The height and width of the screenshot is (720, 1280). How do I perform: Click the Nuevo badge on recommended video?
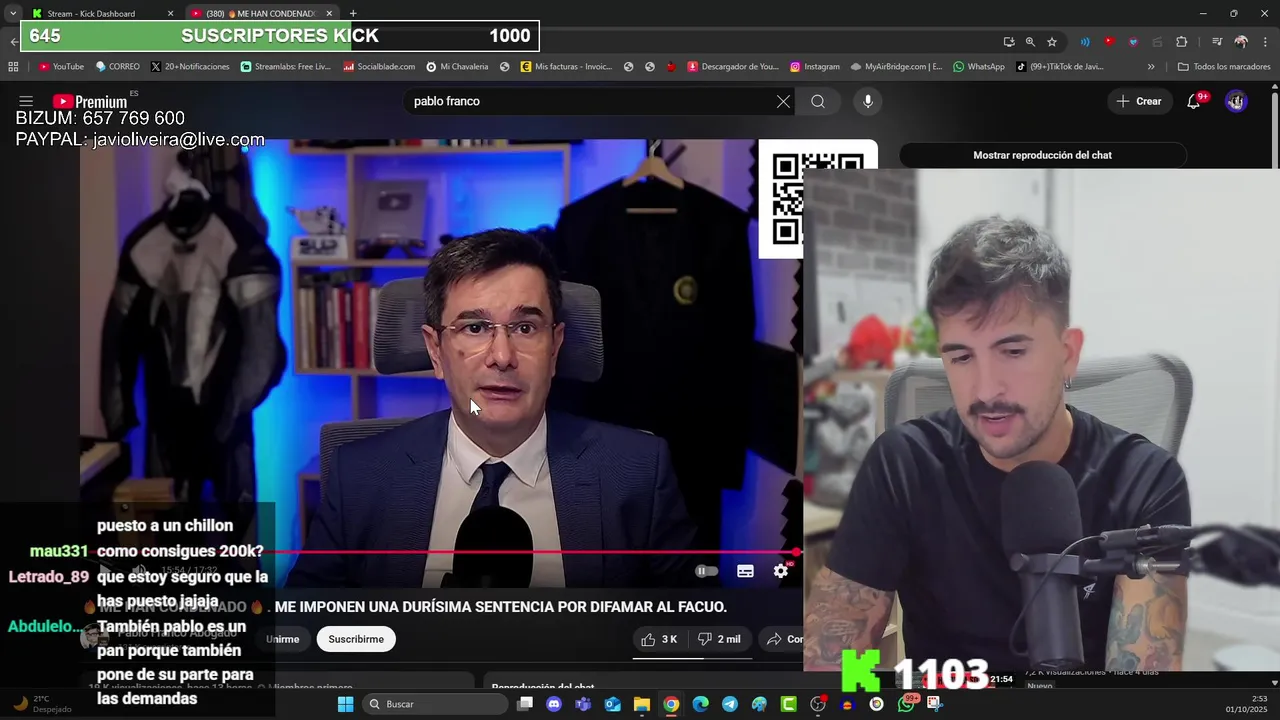click(x=1040, y=685)
